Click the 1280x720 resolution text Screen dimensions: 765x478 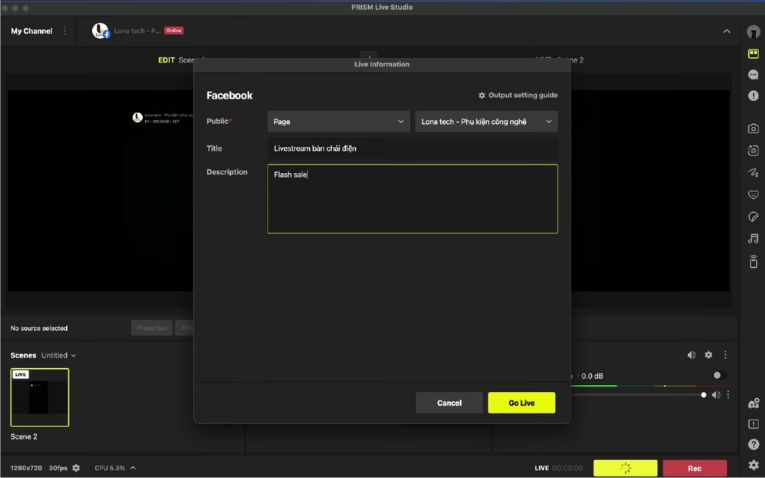26,468
